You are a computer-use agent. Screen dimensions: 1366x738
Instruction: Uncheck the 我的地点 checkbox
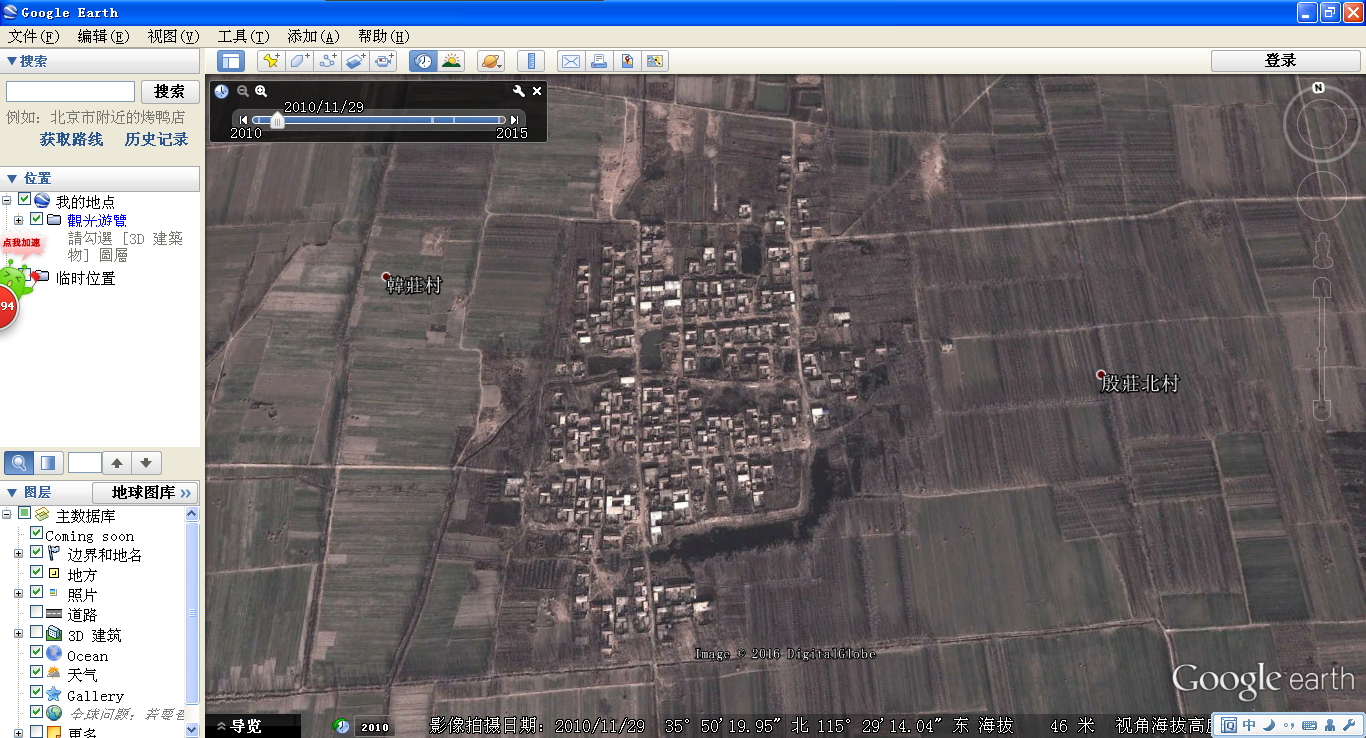25,200
